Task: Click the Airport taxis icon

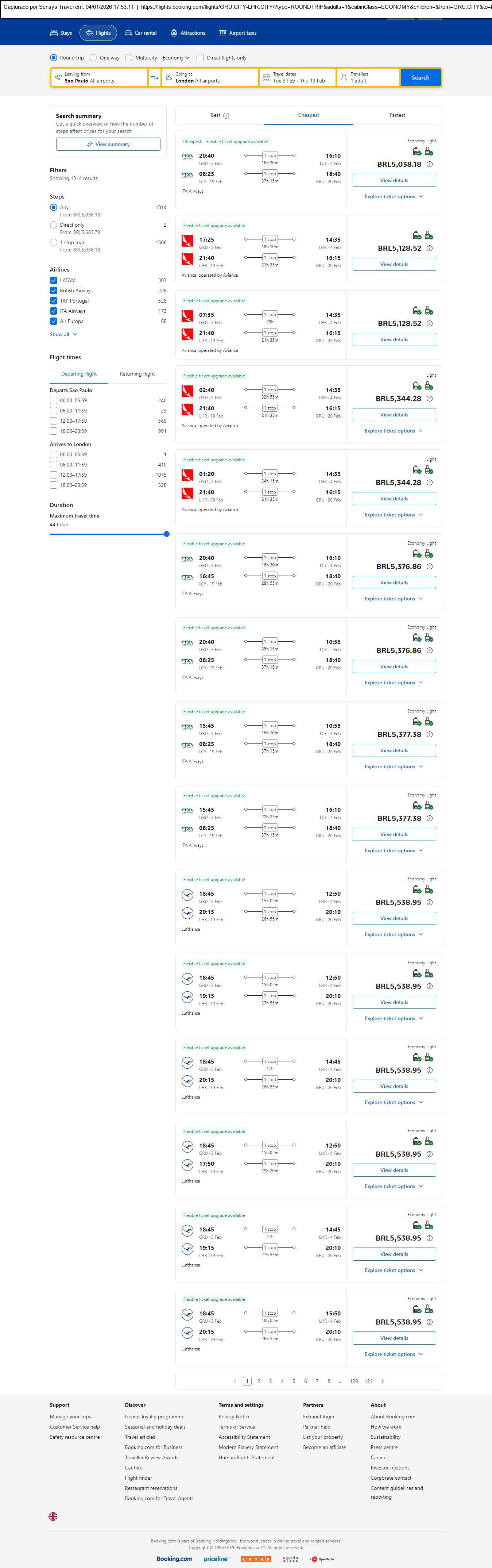Action: 222,33
